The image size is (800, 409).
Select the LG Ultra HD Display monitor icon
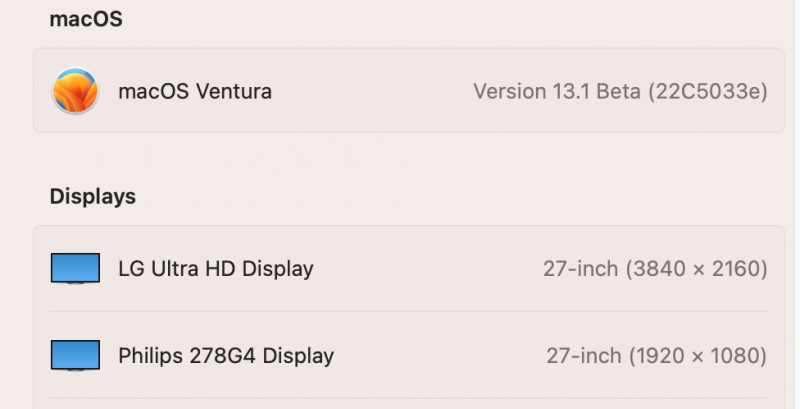75,268
